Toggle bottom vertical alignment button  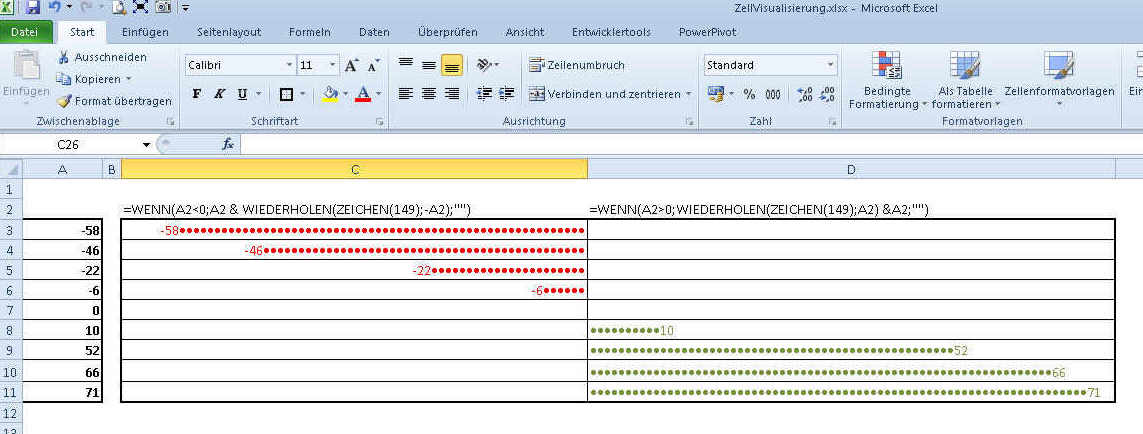(x=451, y=66)
